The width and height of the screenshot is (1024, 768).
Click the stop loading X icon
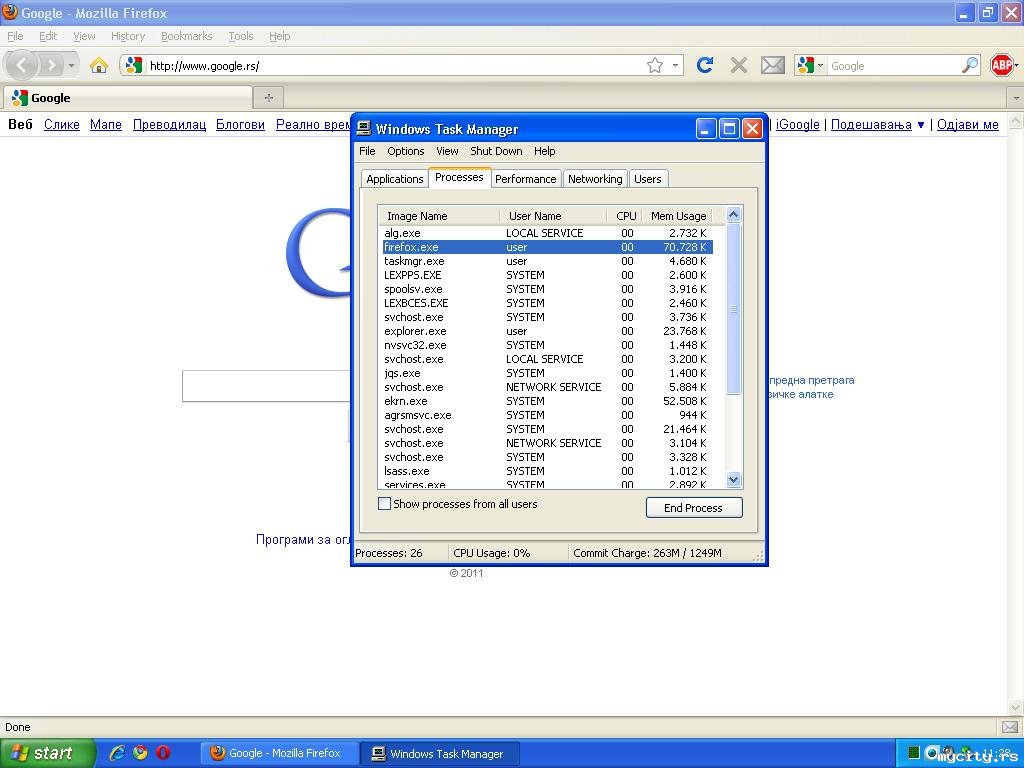pyautogui.click(x=739, y=65)
